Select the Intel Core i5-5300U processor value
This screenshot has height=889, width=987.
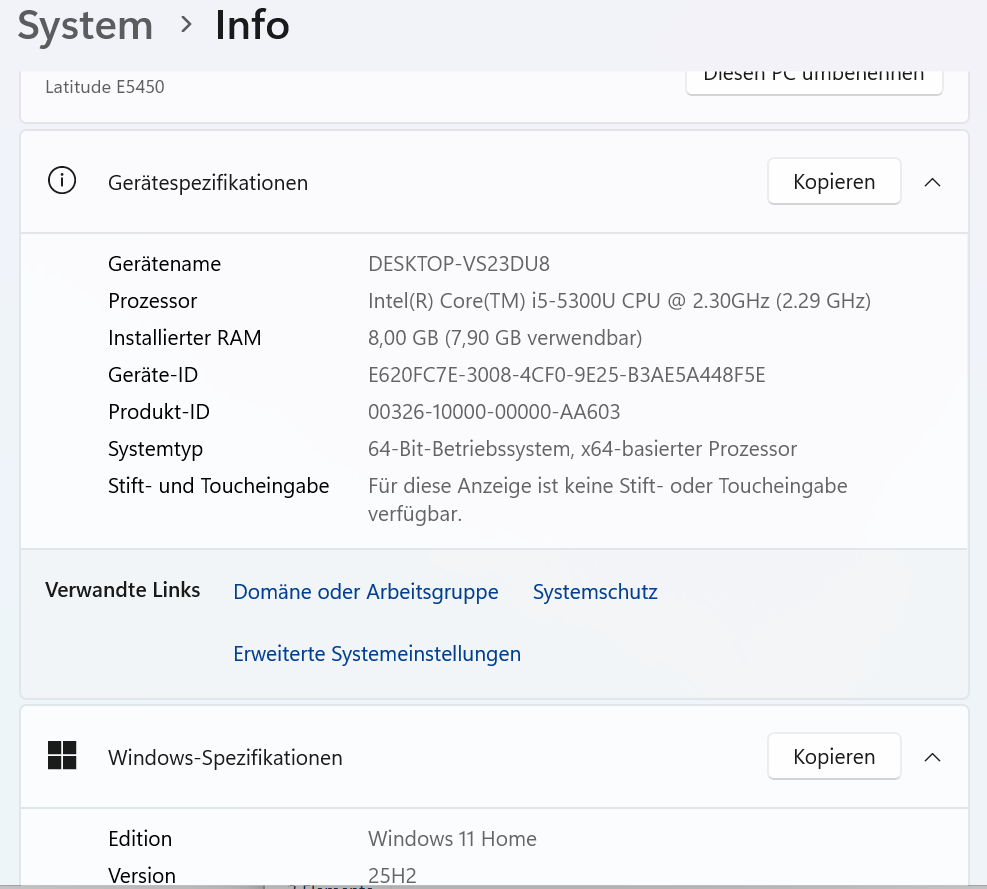tap(619, 301)
